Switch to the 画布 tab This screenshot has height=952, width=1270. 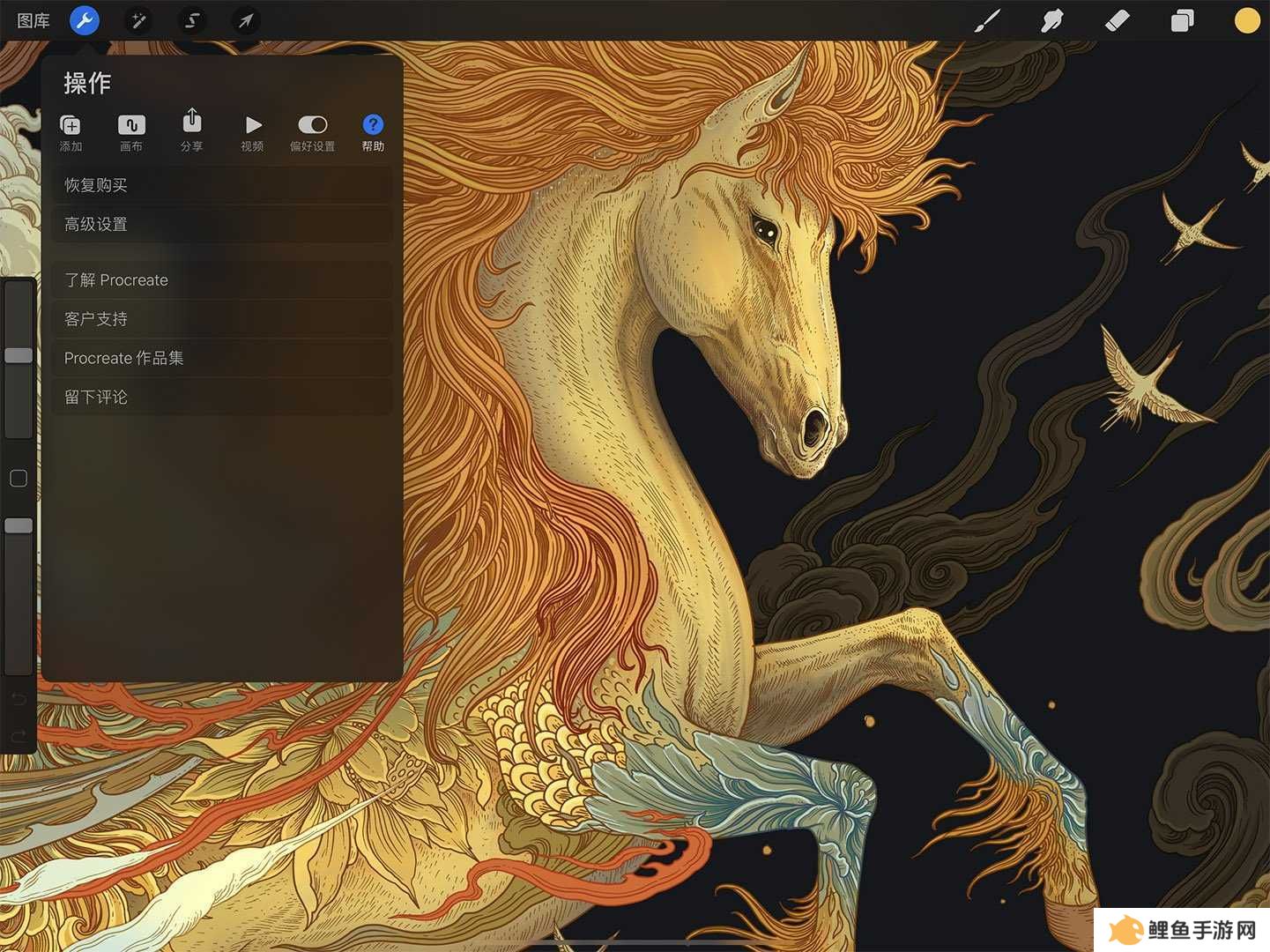[x=131, y=133]
